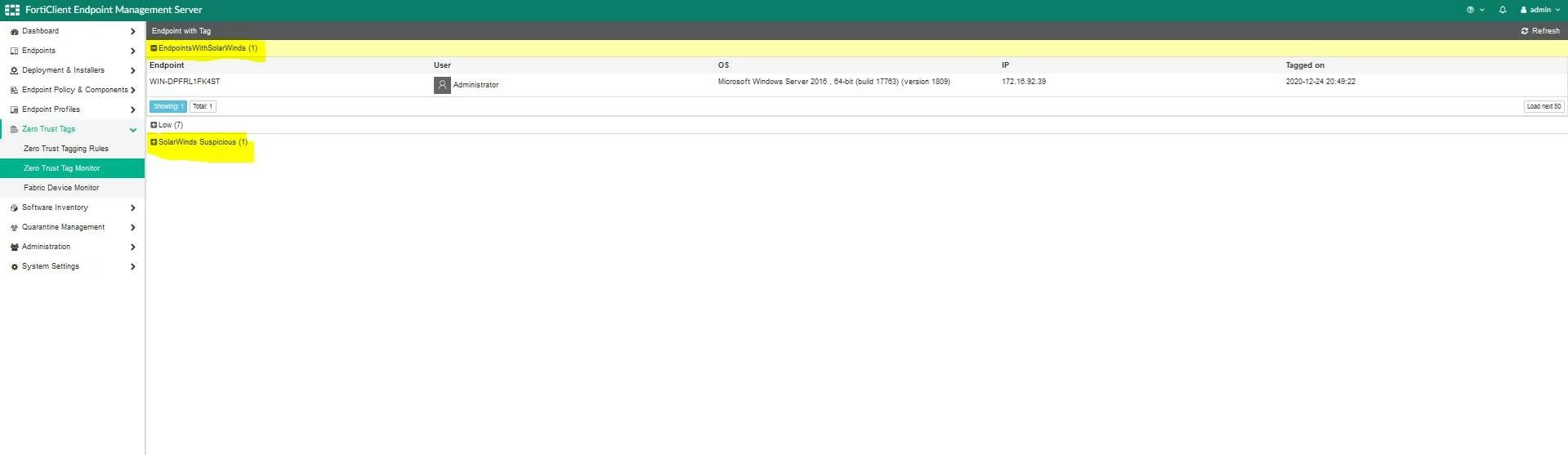Expand the Quarantine Management chevron
1568x455 pixels.
pyautogui.click(x=133, y=227)
